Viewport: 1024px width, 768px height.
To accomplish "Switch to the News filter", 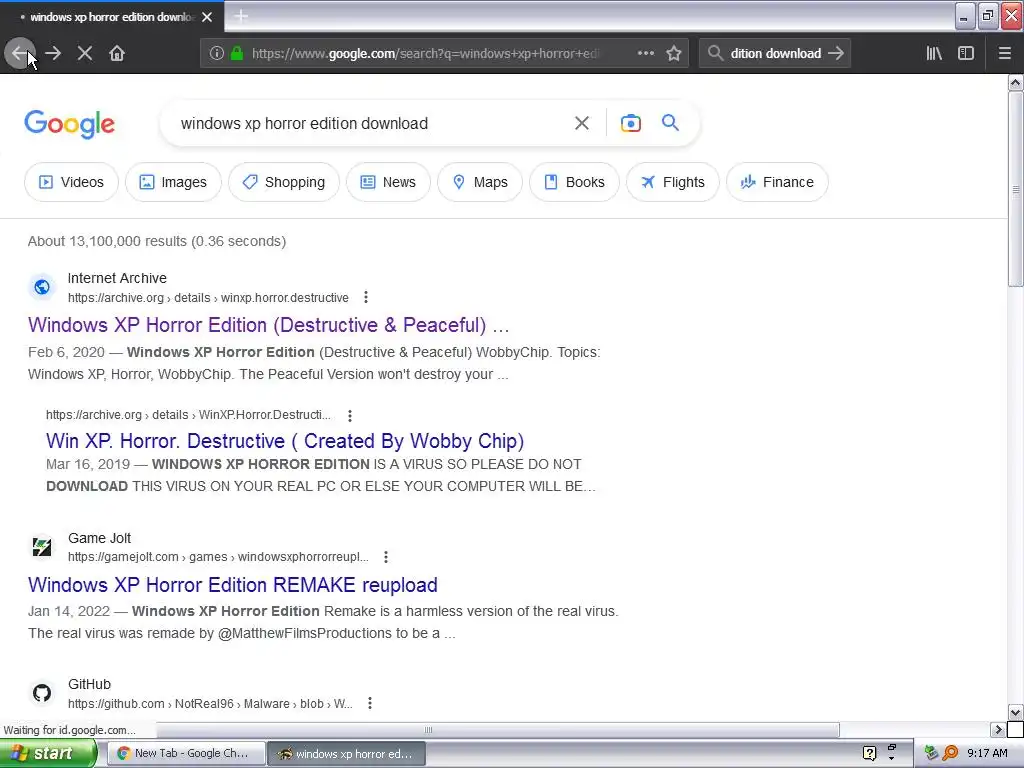I will pyautogui.click(x=388, y=182).
